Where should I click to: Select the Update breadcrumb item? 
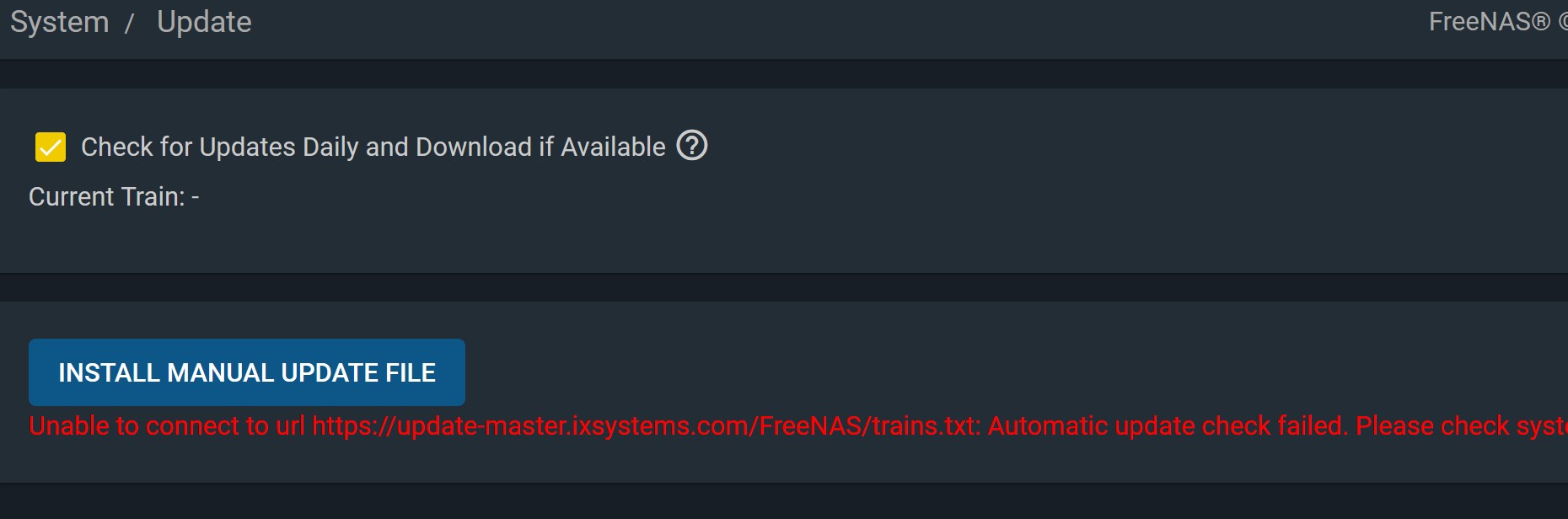[x=204, y=22]
